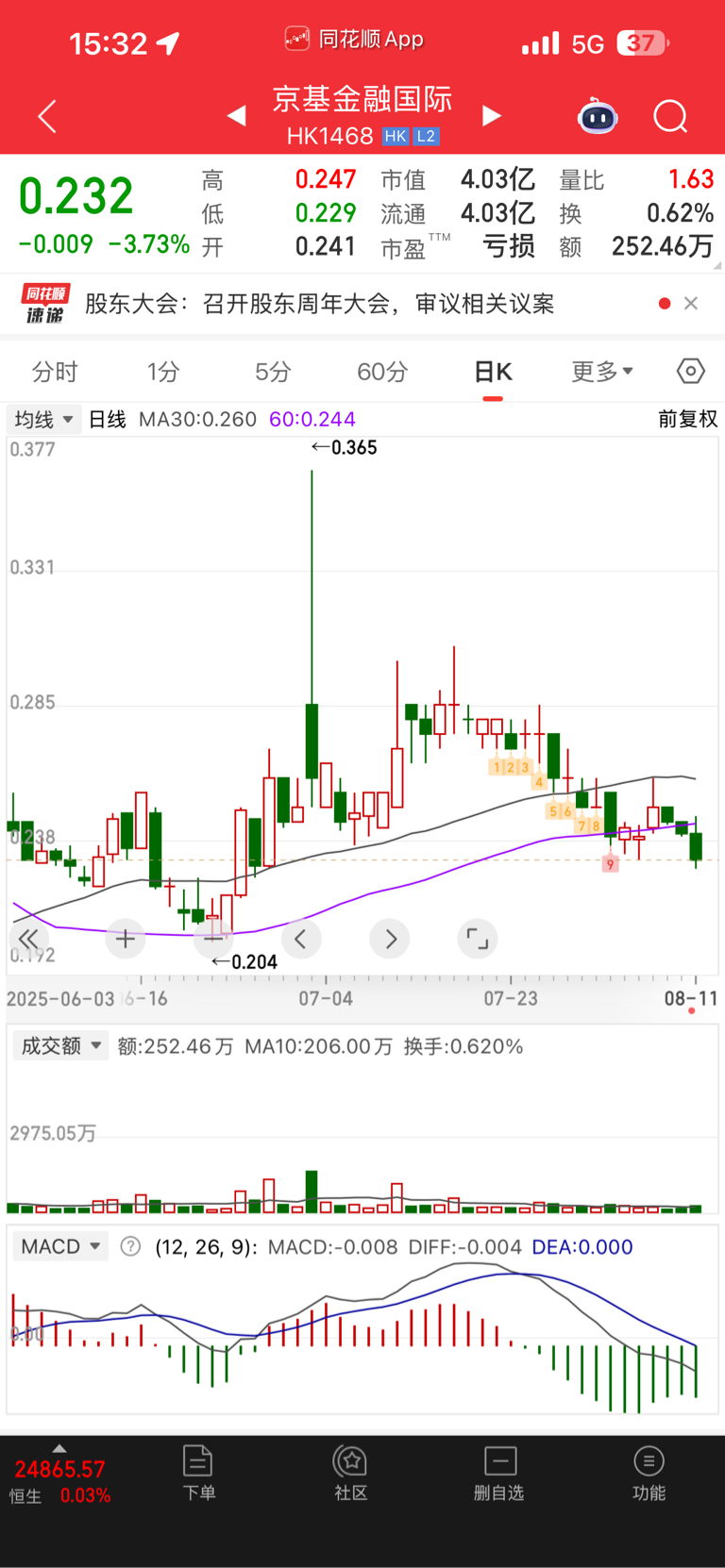
Task: Tap the pink 9 sequence marker
Action: 611,864
